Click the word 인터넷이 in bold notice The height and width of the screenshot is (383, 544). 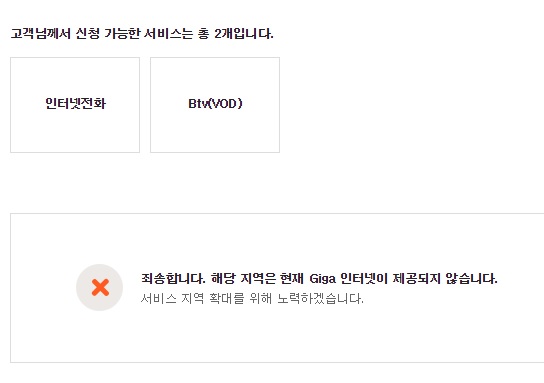(x=364, y=279)
